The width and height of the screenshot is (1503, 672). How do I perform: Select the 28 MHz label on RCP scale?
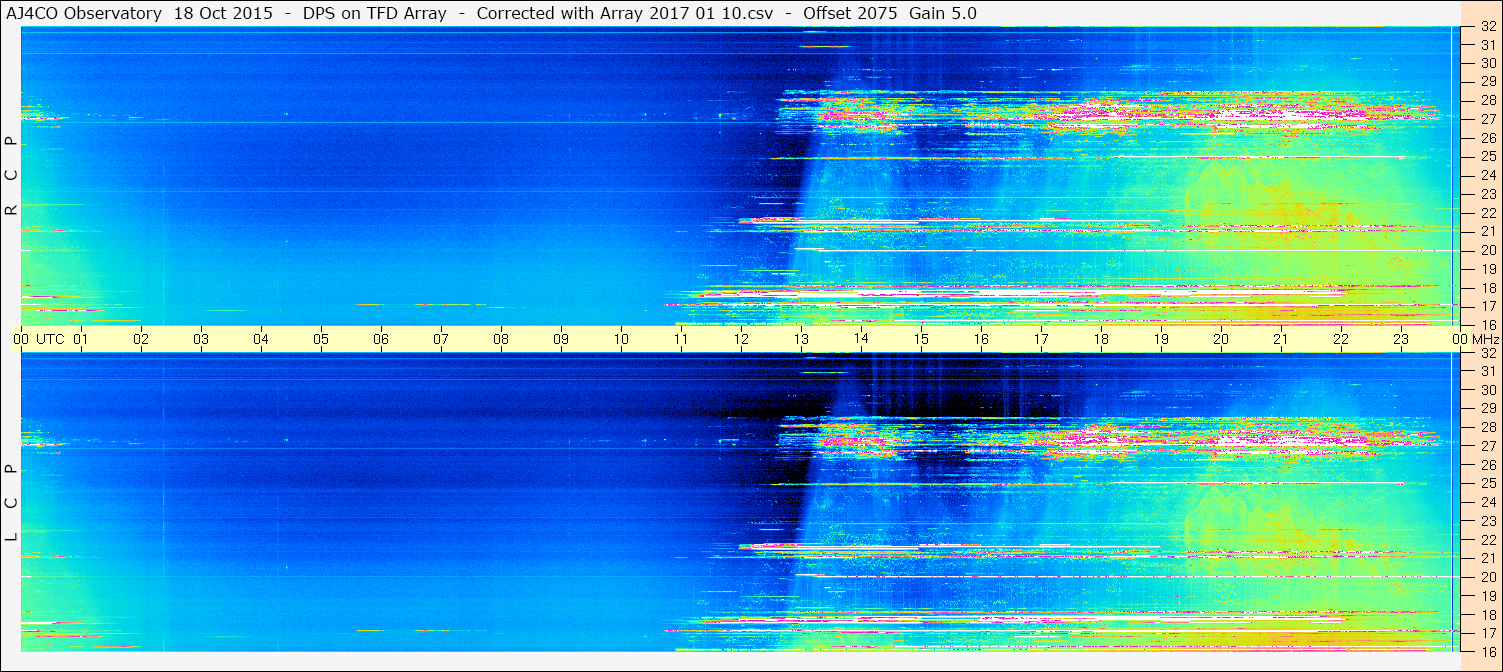pyautogui.click(x=1487, y=100)
